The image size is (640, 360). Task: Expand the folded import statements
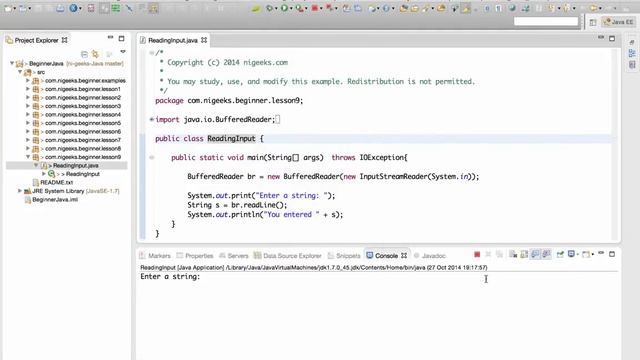(x=151, y=120)
